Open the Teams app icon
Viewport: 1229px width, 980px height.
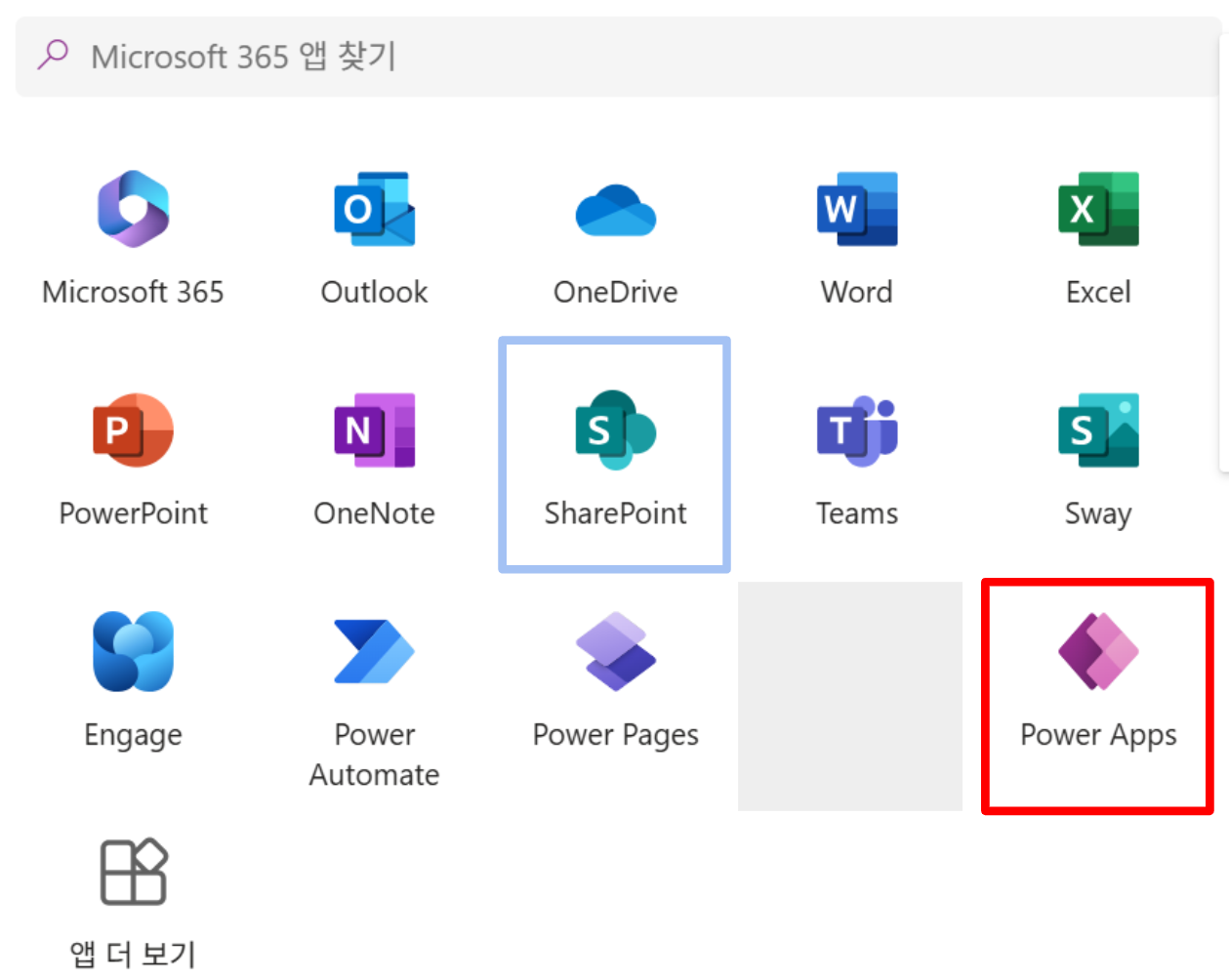coord(857,430)
